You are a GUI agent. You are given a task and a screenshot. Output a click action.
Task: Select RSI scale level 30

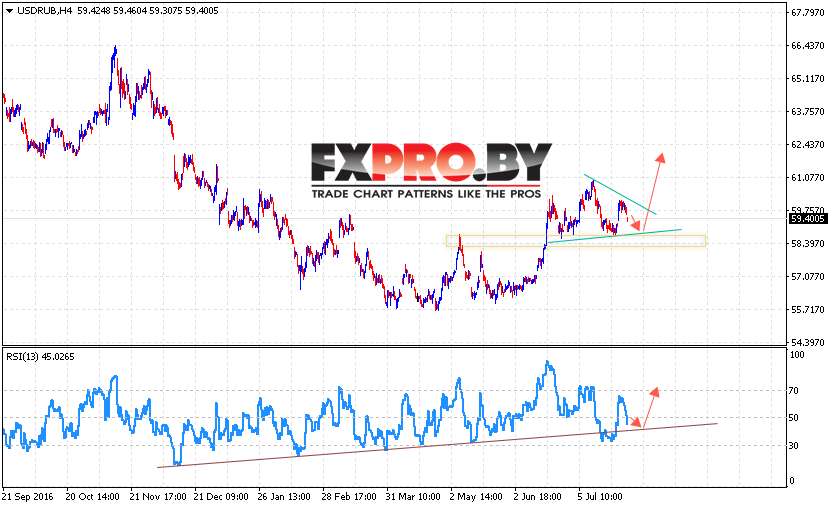coord(793,446)
